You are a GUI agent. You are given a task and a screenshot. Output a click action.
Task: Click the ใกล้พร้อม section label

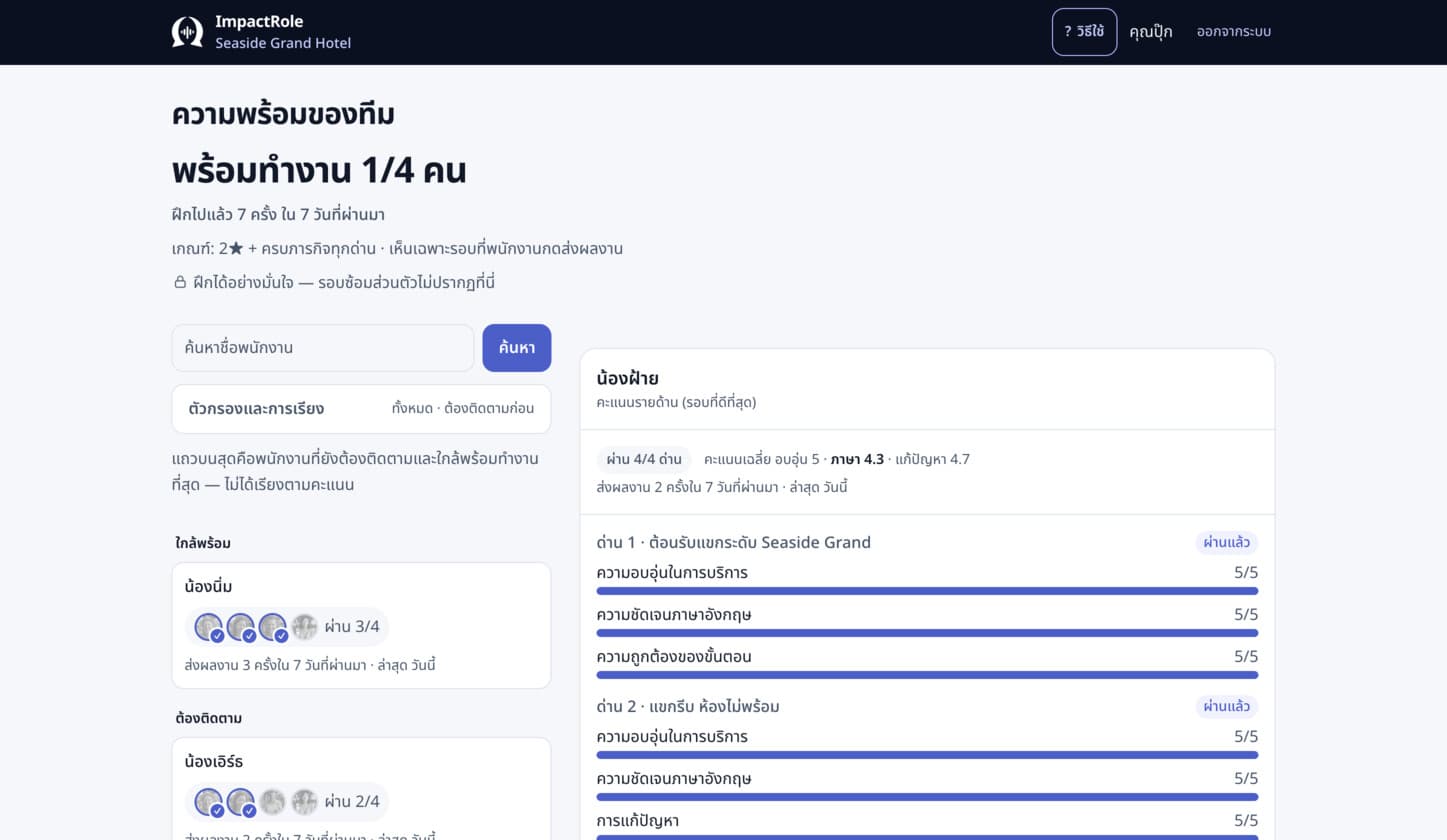point(203,543)
